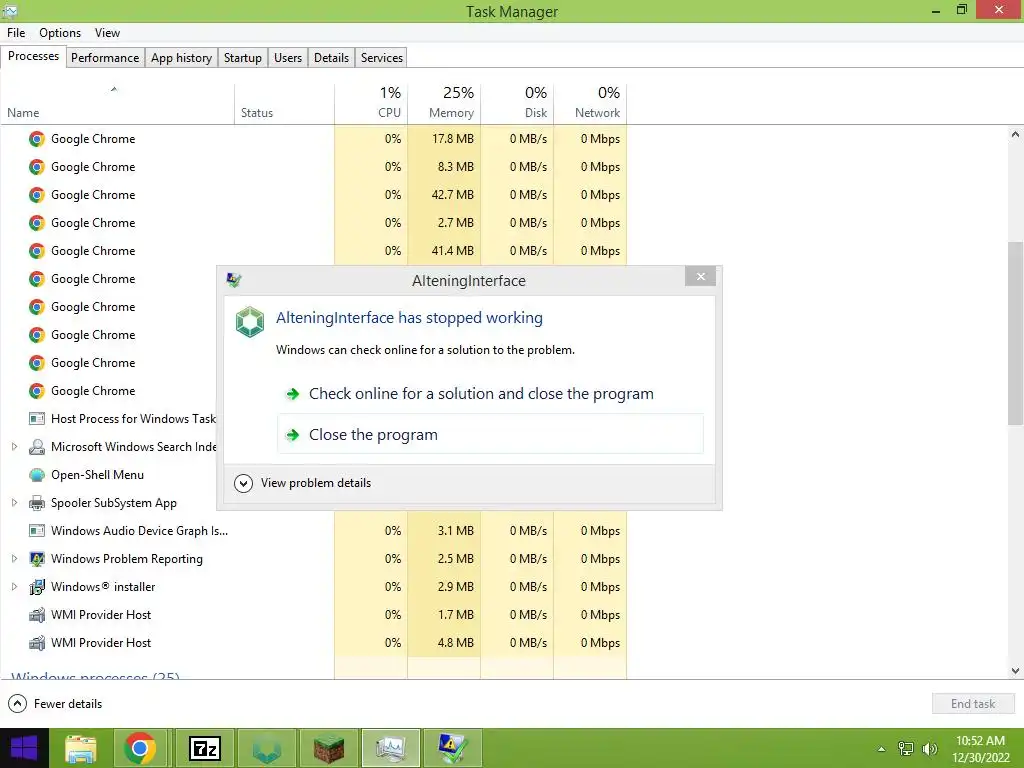The width and height of the screenshot is (1024, 768).
Task: Click the Open-Shell Menu process icon
Action: [37, 475]
